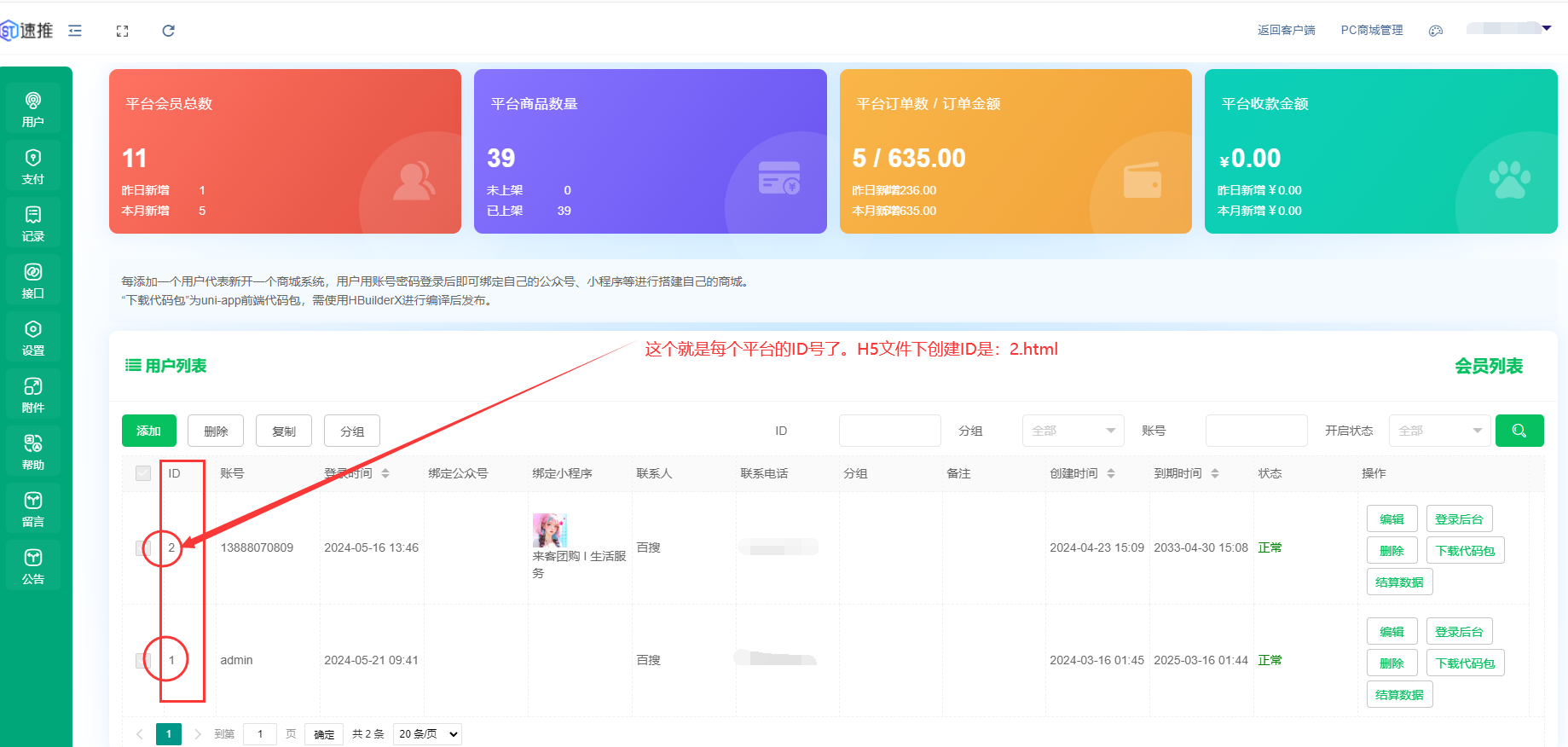The image size is (1568, 747).
Task: Go to 返回客户端 in top navigation
Action: click(1286, 31)
